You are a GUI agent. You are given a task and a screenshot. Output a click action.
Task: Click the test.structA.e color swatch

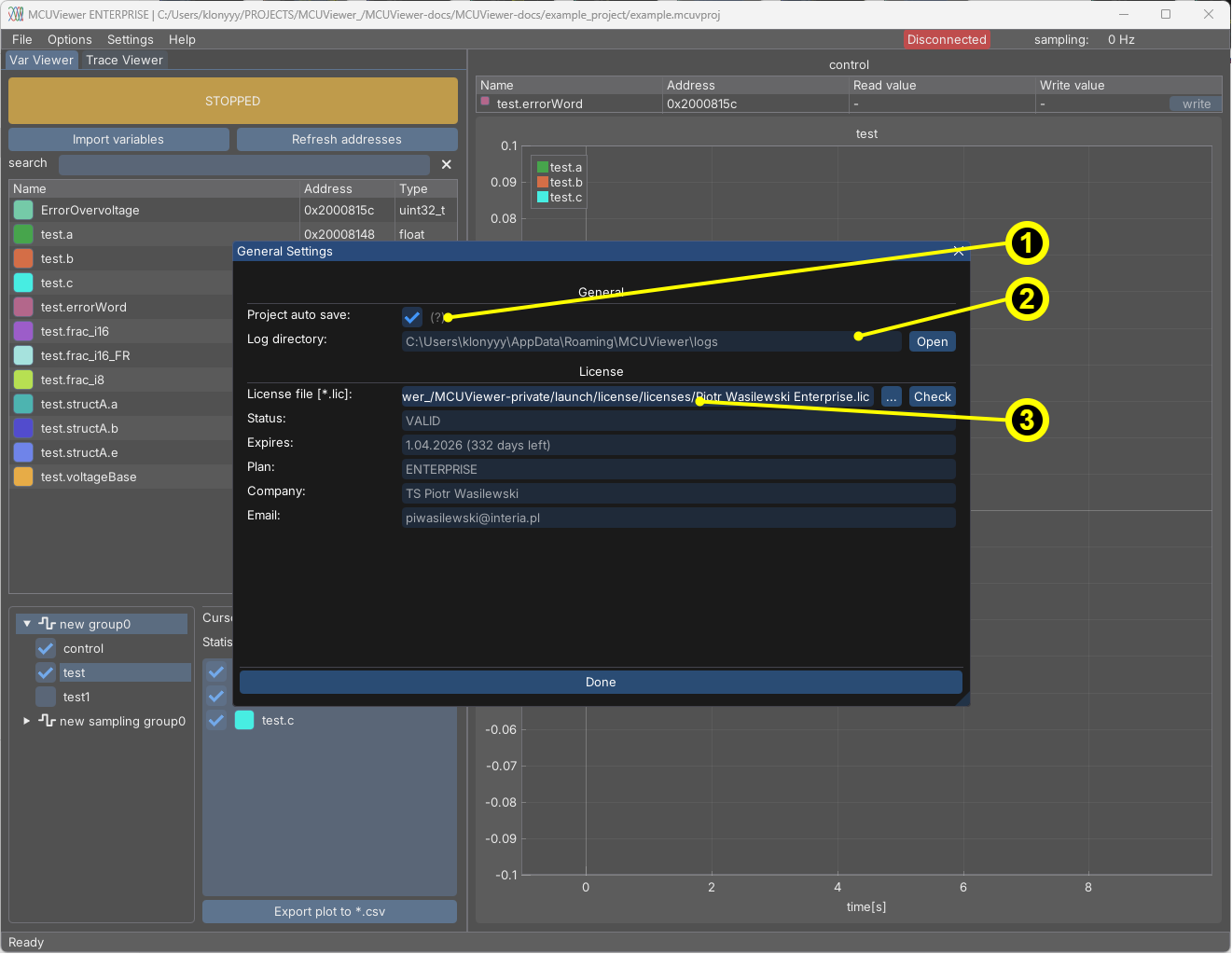[23, 452]
